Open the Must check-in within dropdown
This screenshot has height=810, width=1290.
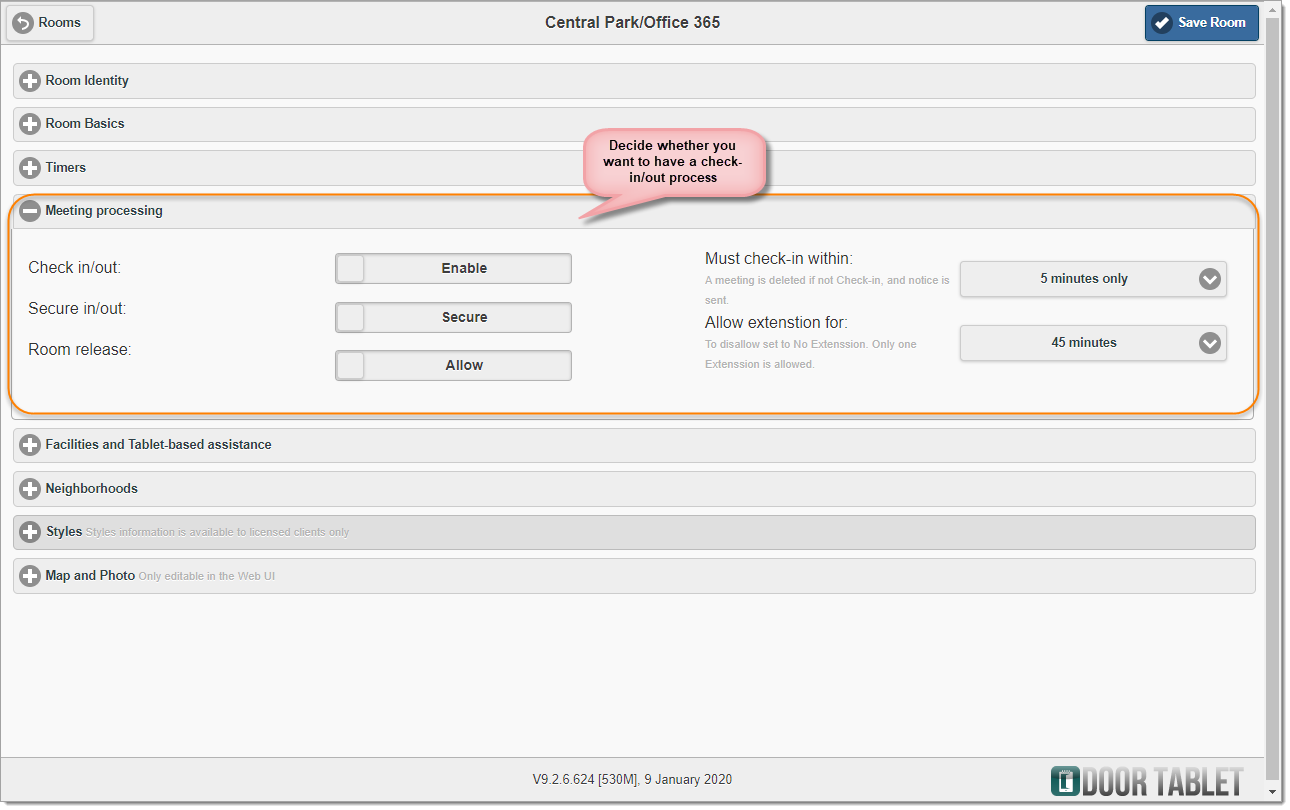[1093, 279]
